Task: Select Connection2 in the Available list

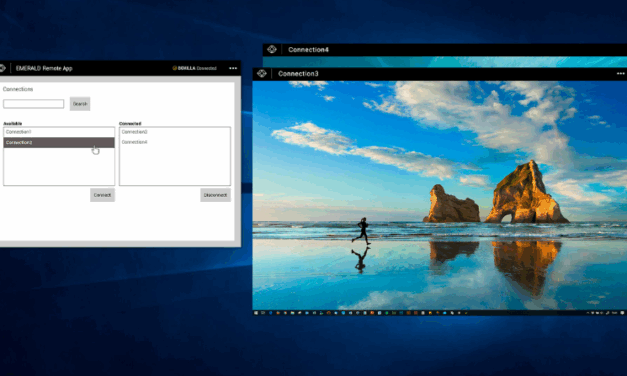Action: pyautogui.click(x=59, y=142)
